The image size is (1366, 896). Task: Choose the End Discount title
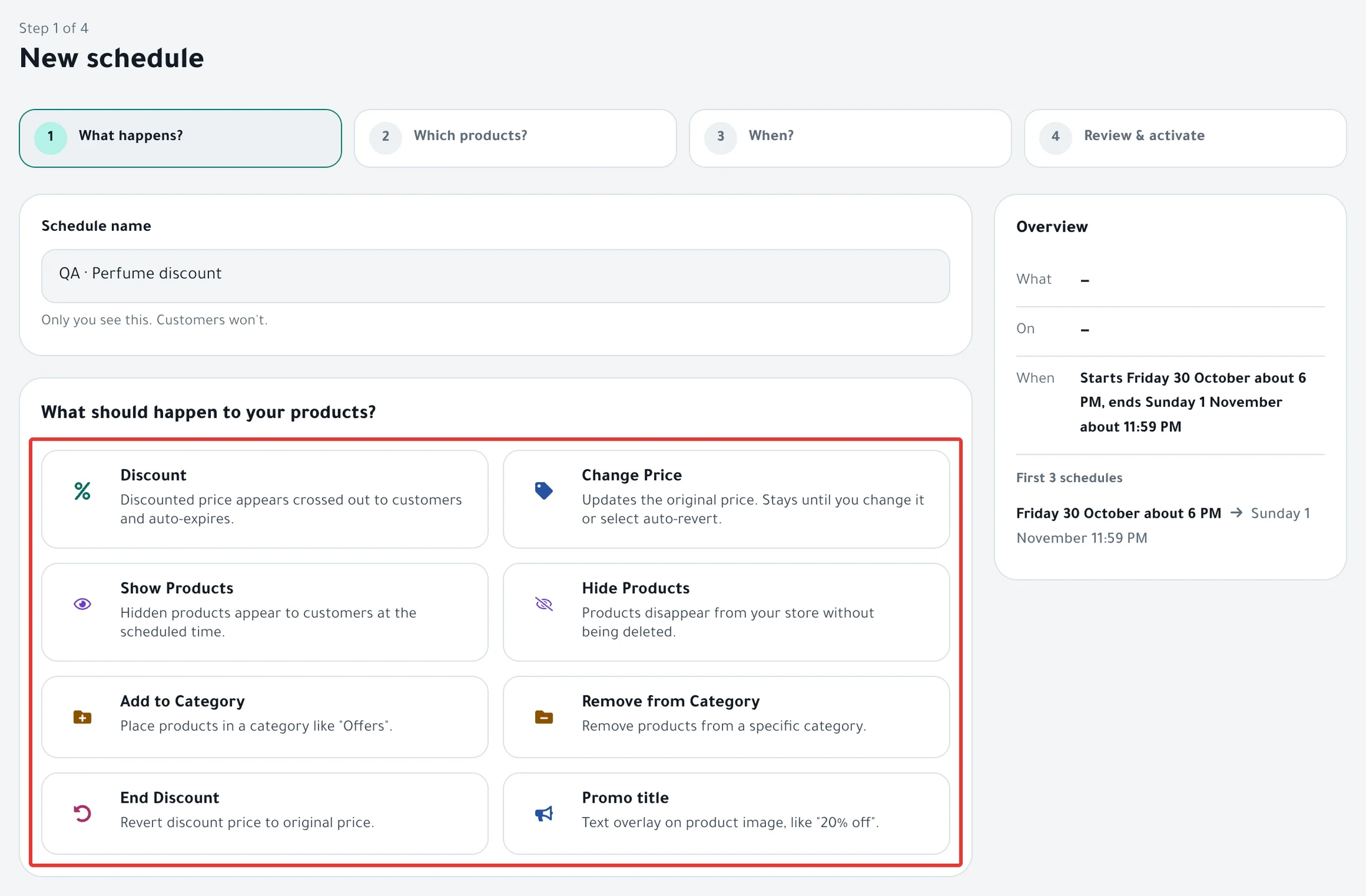point(170,798)
